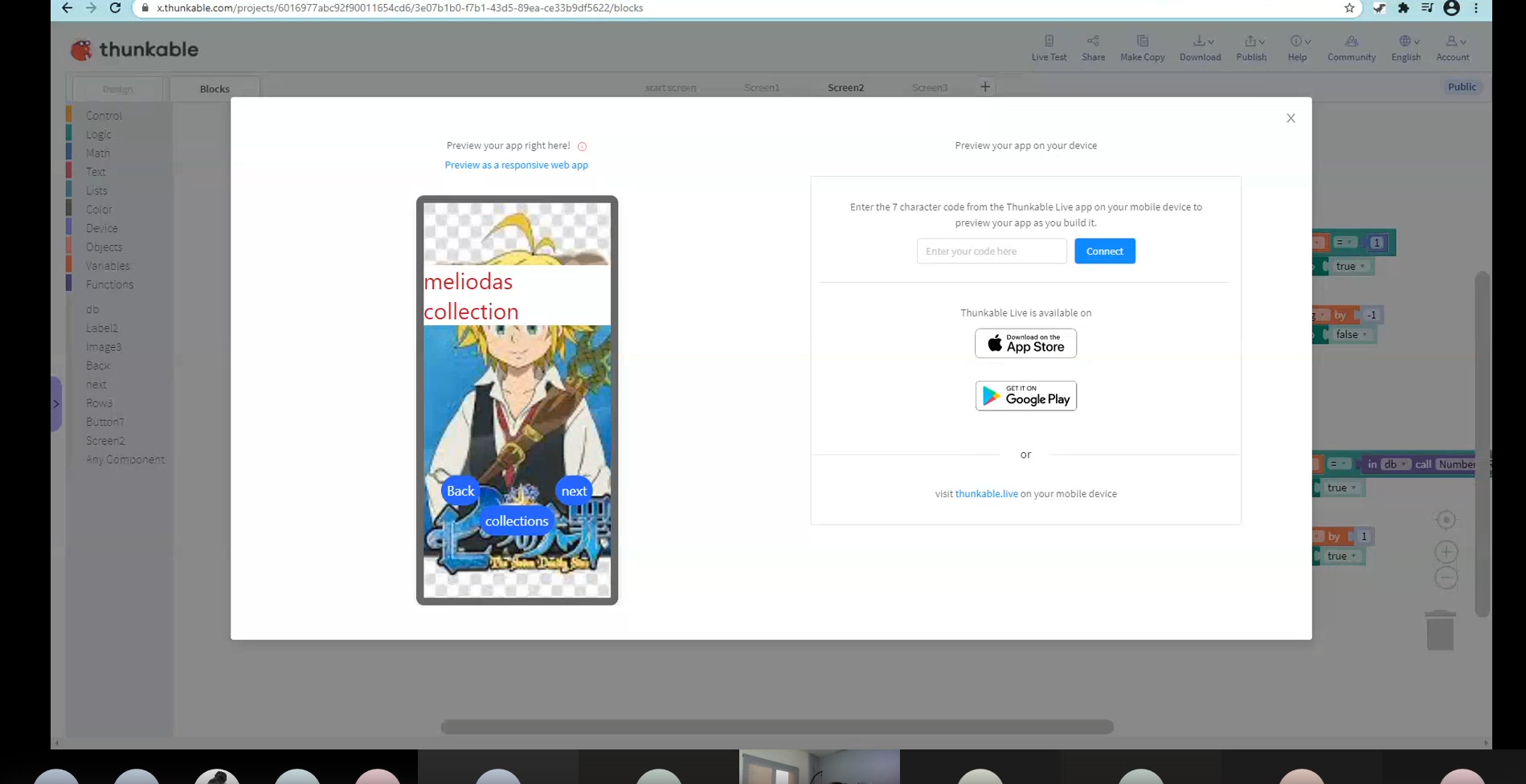Open the Variables blocks category
The width and height of the screenshot is (1526, 784).
click(108, 266)
